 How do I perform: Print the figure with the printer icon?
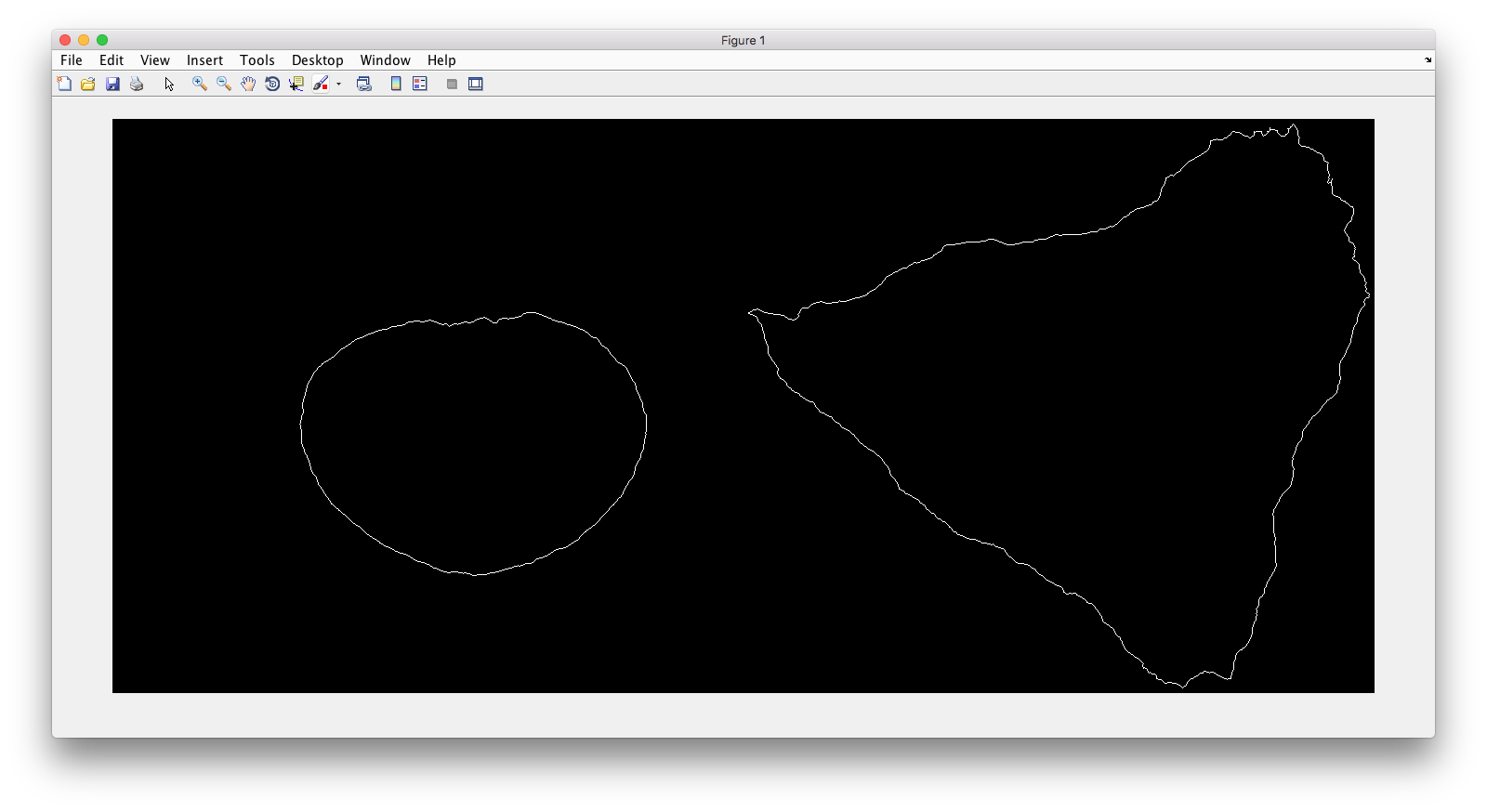click(137, 84)
